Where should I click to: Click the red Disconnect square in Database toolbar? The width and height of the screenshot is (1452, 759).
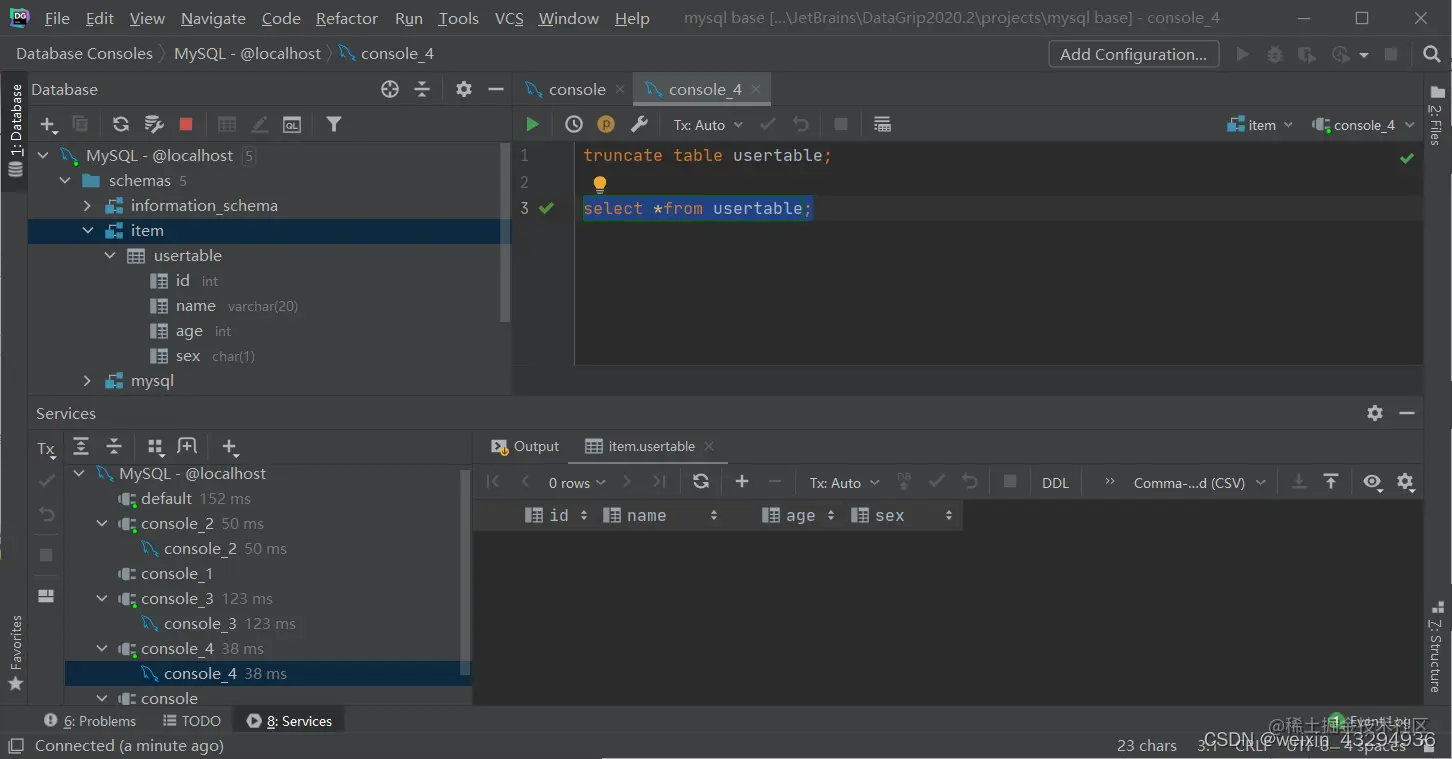click(186, 124)
